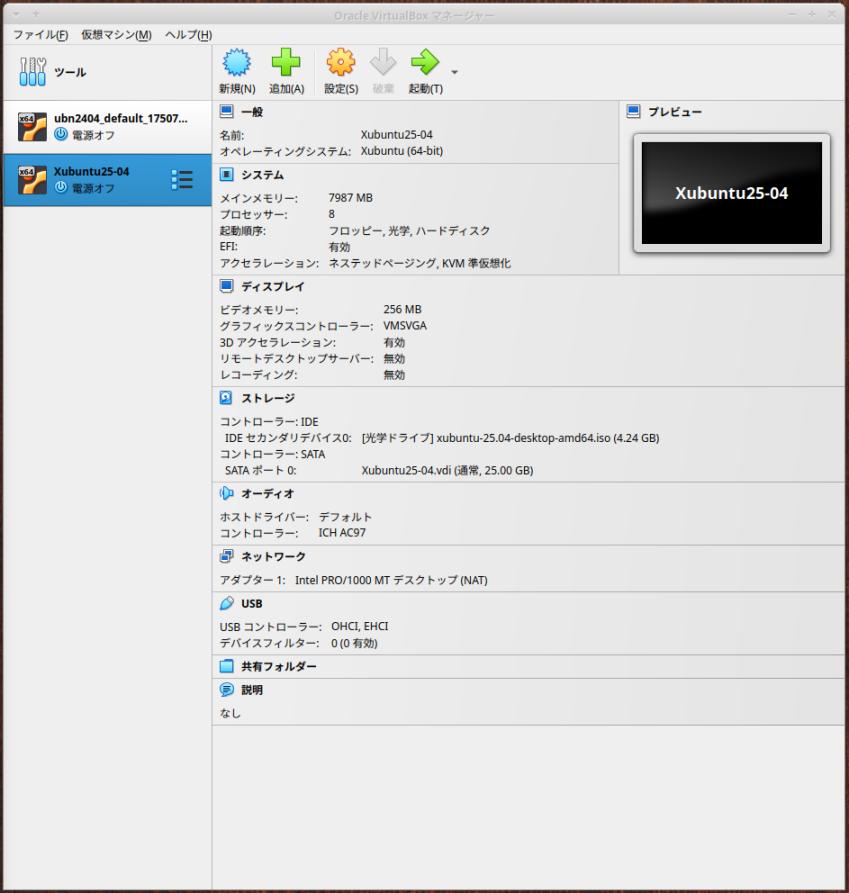The width and height of the screenshot is (849, 893).
Task: Click the 共有フォルダー folder icon
Action: 227,666
